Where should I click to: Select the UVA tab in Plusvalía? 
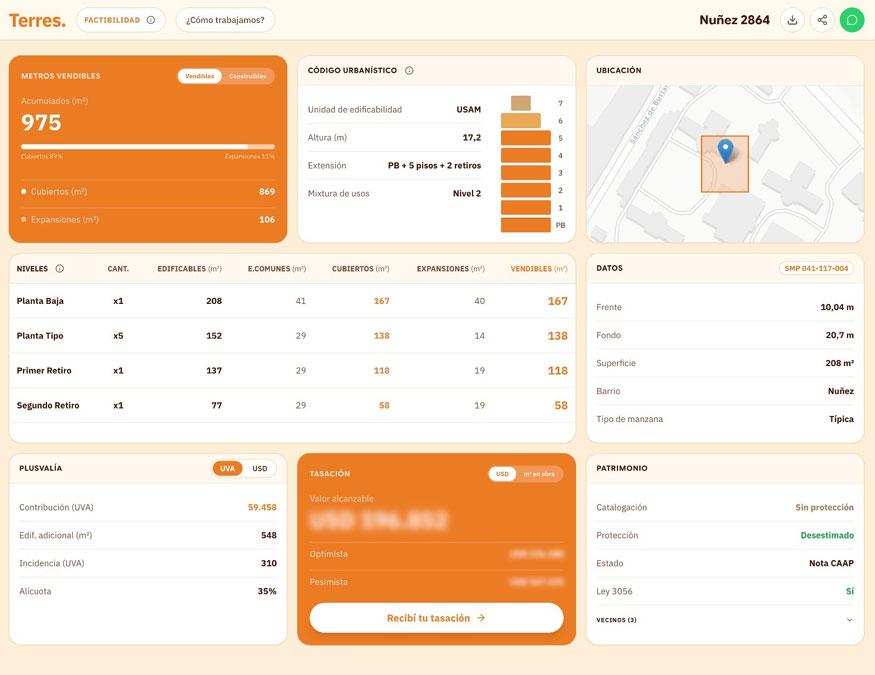pos(228,469)
